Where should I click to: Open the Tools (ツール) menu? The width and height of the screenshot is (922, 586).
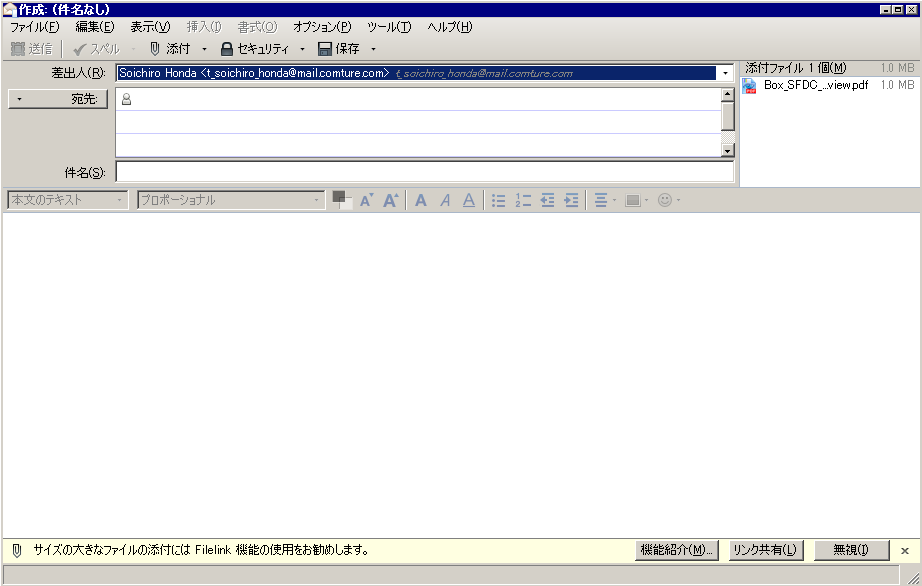tap(389, 27)
